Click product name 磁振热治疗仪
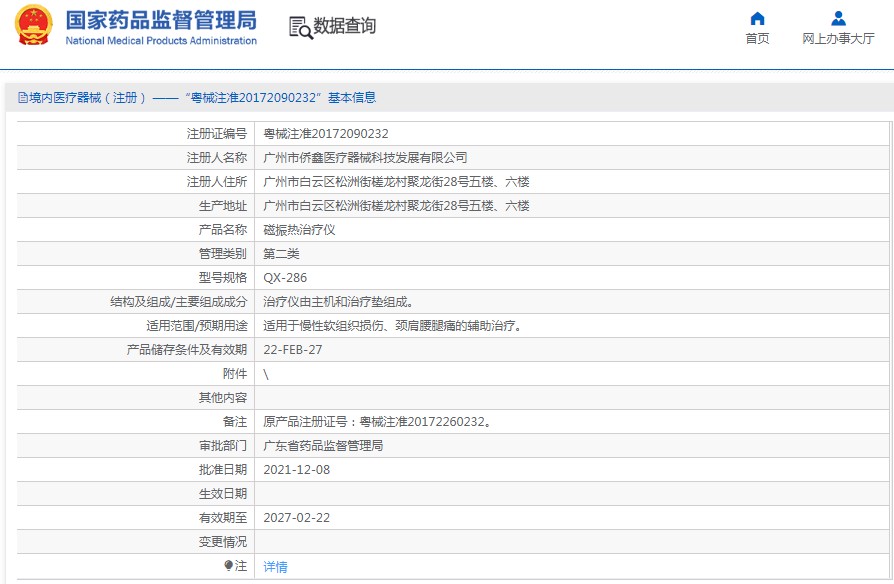The width and height of the screenshot is (894, 584). [x=299, y=229]
